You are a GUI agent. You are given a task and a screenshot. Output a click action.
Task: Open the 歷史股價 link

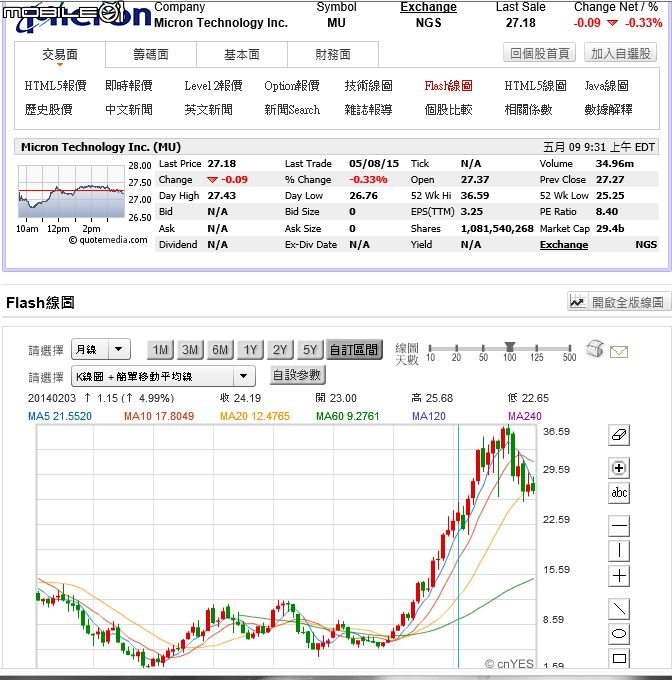pyautogui.click(x=49, y=110)
